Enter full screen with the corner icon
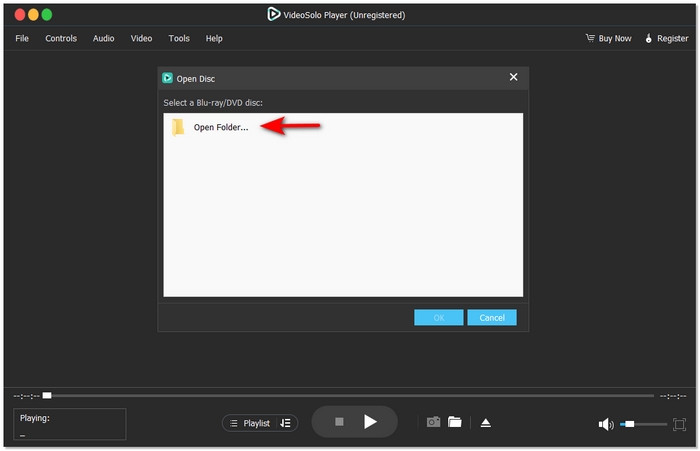Viewport: 700px width, 451px height. pyautogui.click(x=679, y=424)
